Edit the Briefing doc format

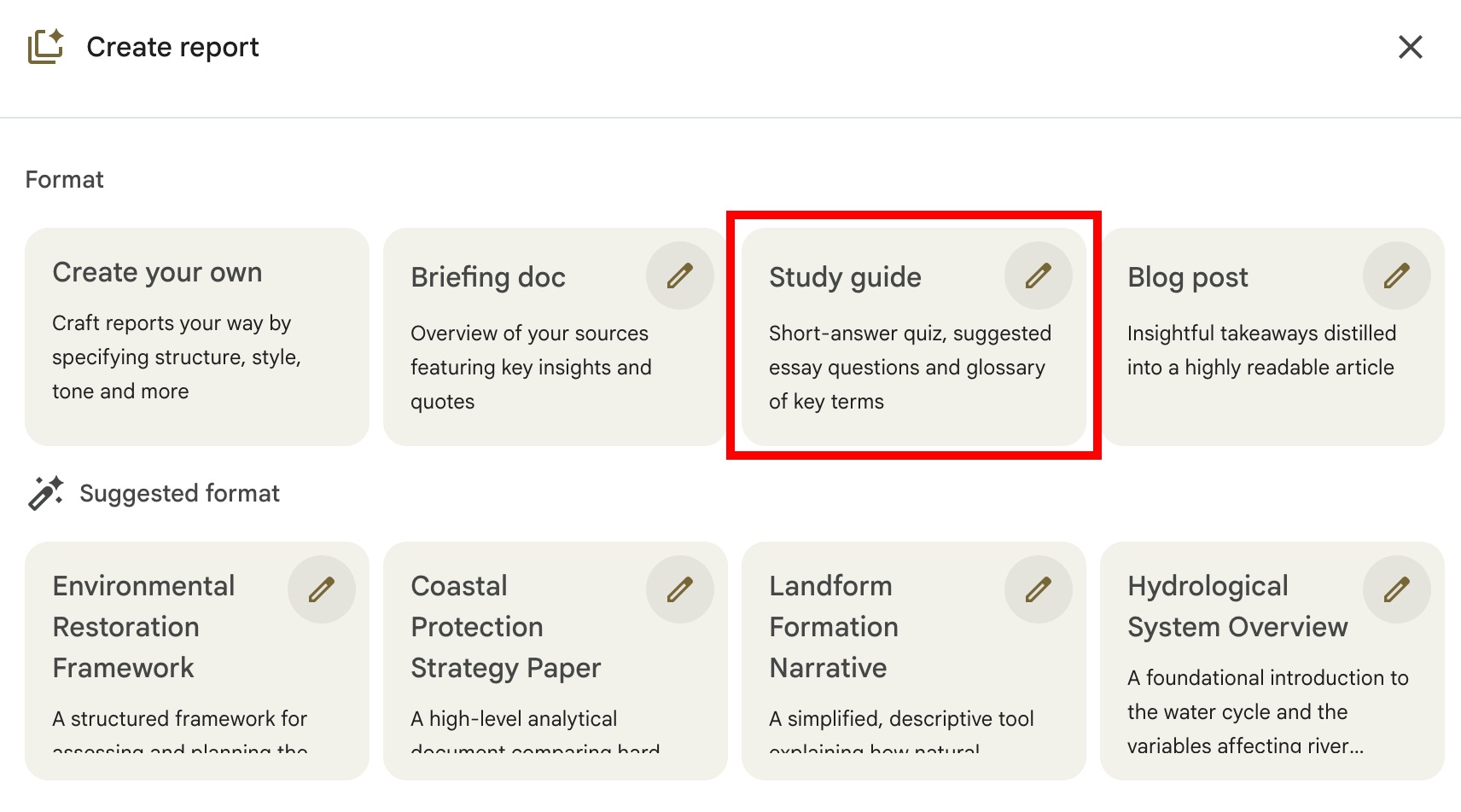680,275
